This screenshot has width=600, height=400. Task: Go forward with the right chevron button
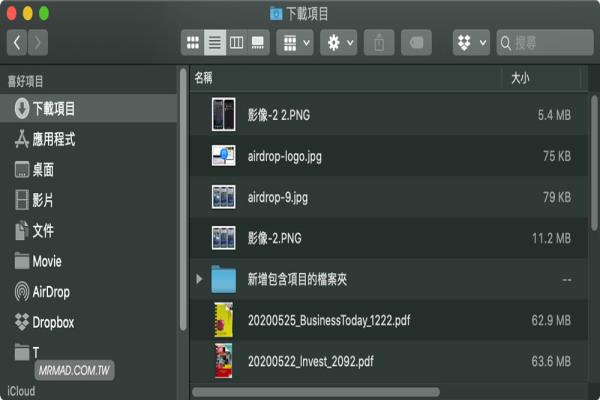[x=38, y=42]
